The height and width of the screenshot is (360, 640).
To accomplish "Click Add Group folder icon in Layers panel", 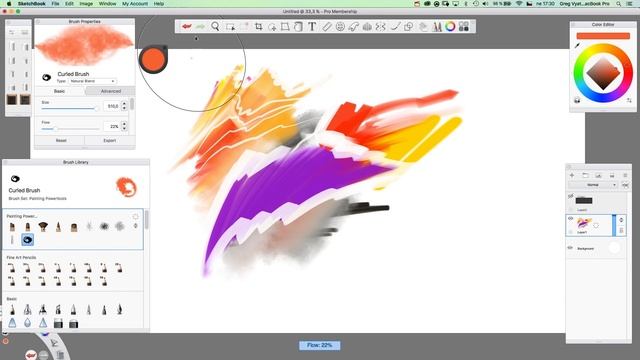I will click(x=585, y=175).
